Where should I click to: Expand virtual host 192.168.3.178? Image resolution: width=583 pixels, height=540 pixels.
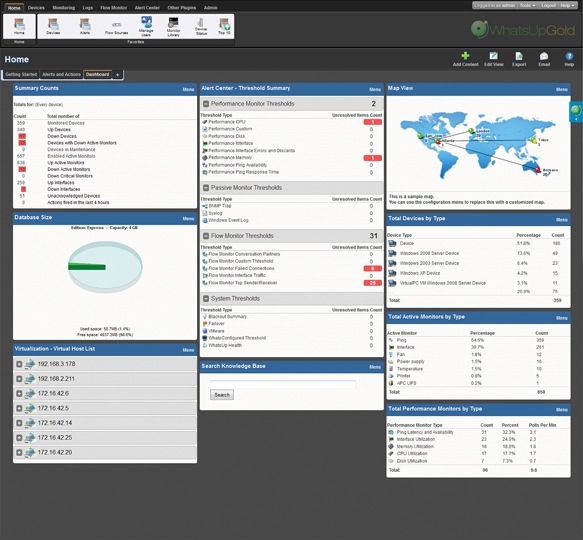pyautogui.click(x=19, y=364)
